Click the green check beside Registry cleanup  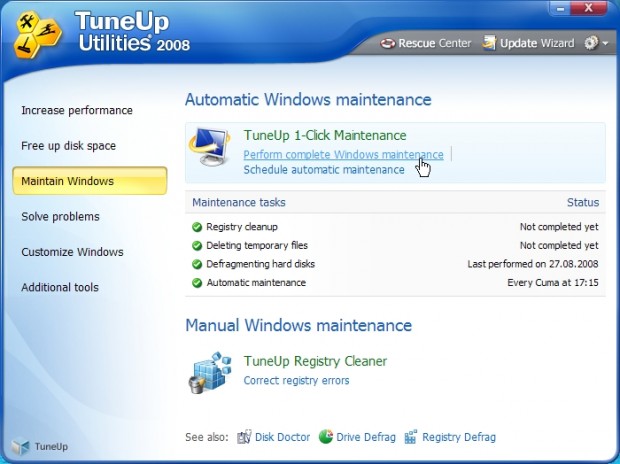pos(197,227)
